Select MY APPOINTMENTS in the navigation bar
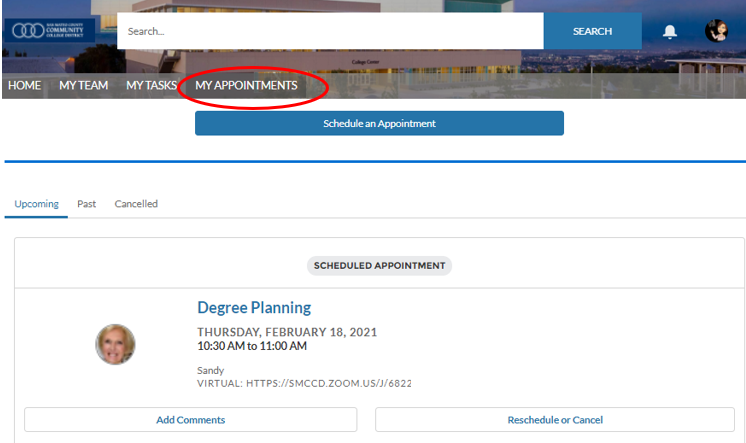This screenshot has height=443, width=746. click(246, 86)
